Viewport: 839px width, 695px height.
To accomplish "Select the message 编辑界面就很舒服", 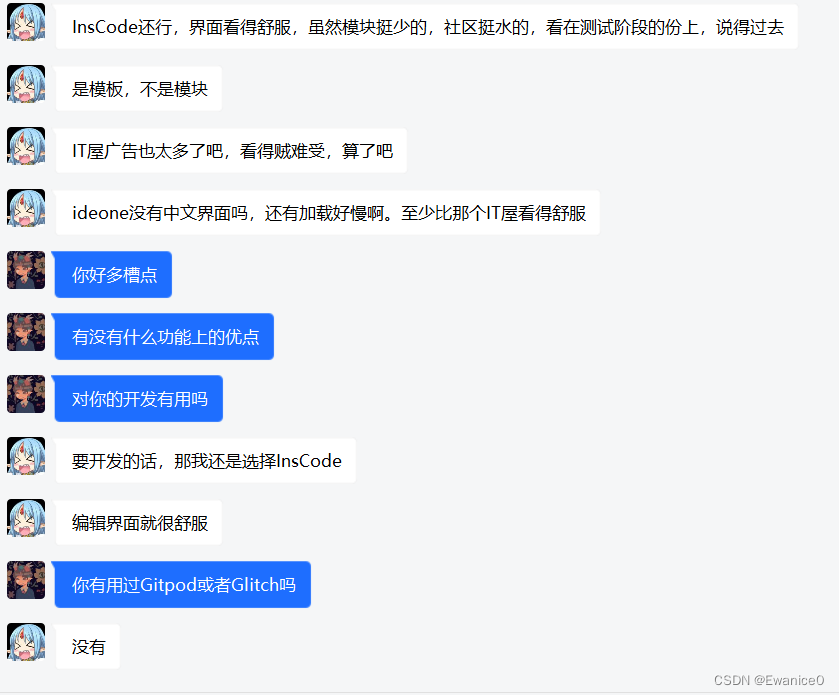I will click(x=139, y=523).
